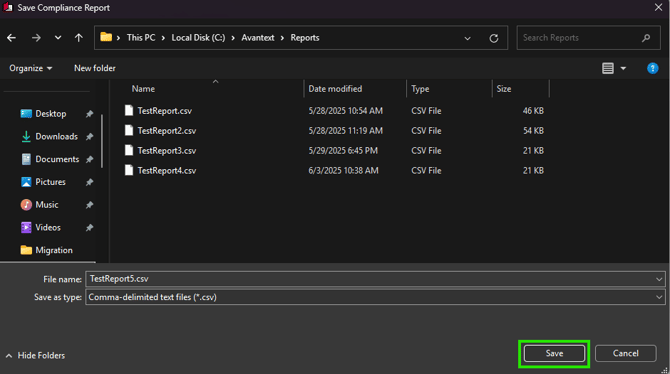Click the 54 KB size cell
Image resolution: width=670 pixels, height=374 pixels.
533,131
